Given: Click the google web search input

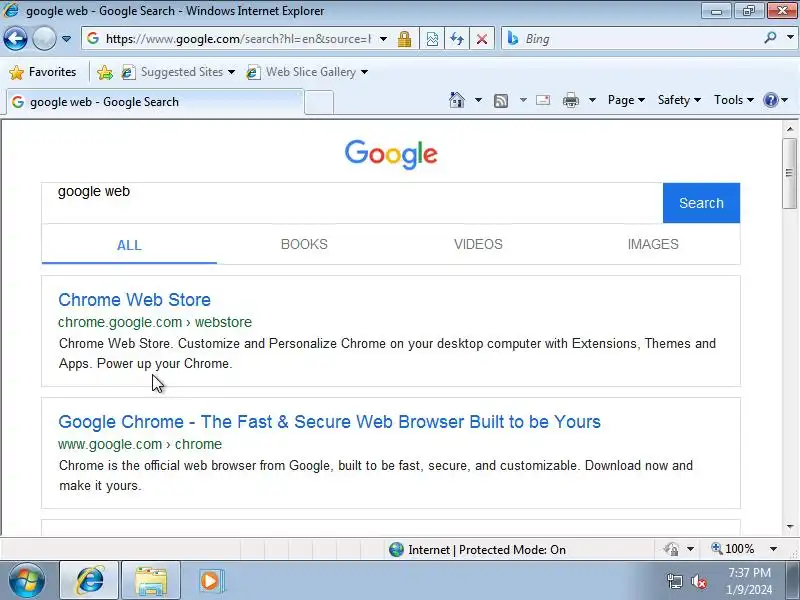Looking at the screenshot, I should [x=352, y=203].
